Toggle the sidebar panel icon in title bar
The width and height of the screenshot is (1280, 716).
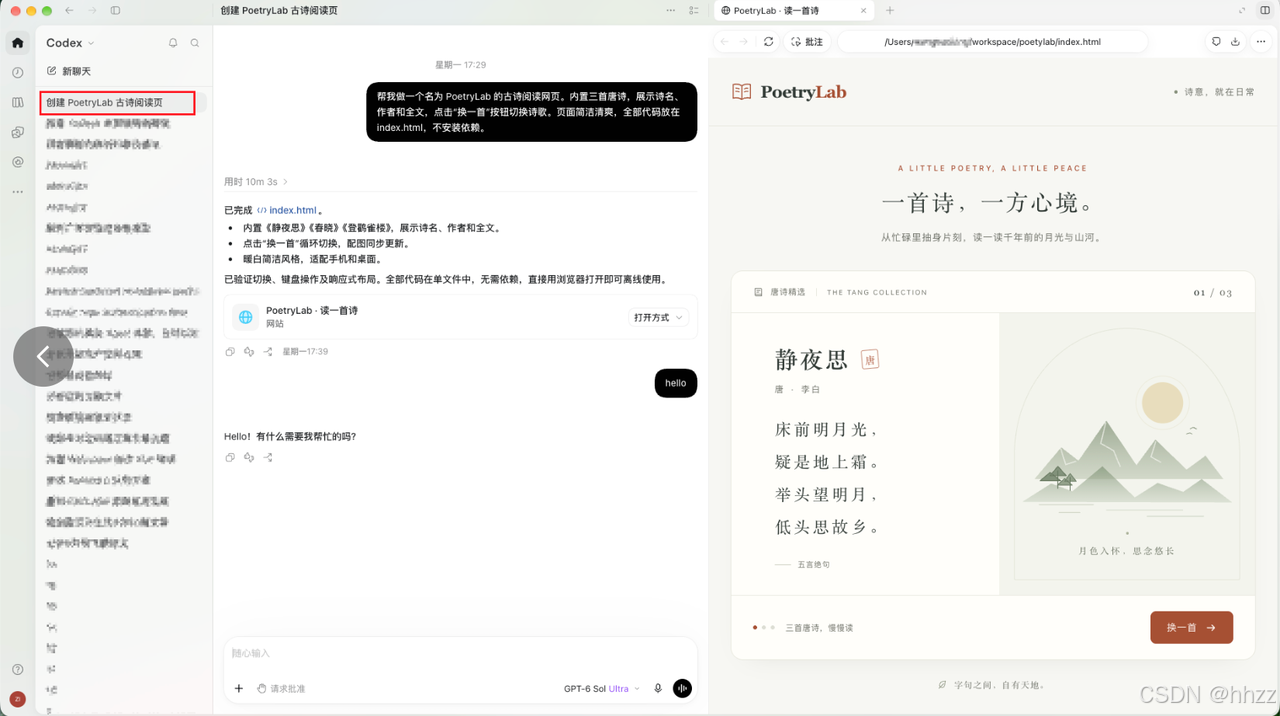pos(115,10)
